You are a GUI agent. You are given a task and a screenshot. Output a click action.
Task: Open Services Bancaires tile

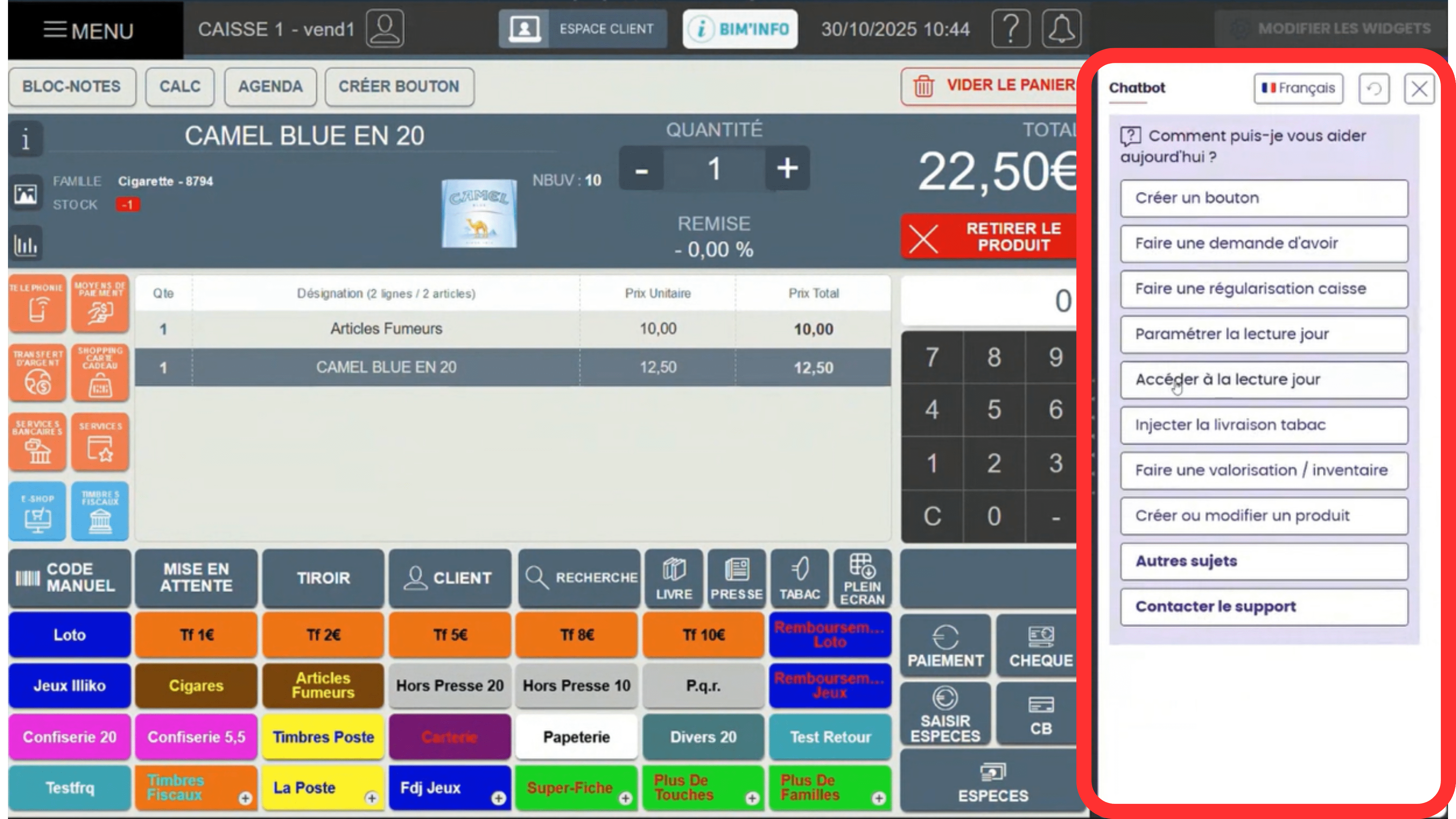tap(37, 442)
